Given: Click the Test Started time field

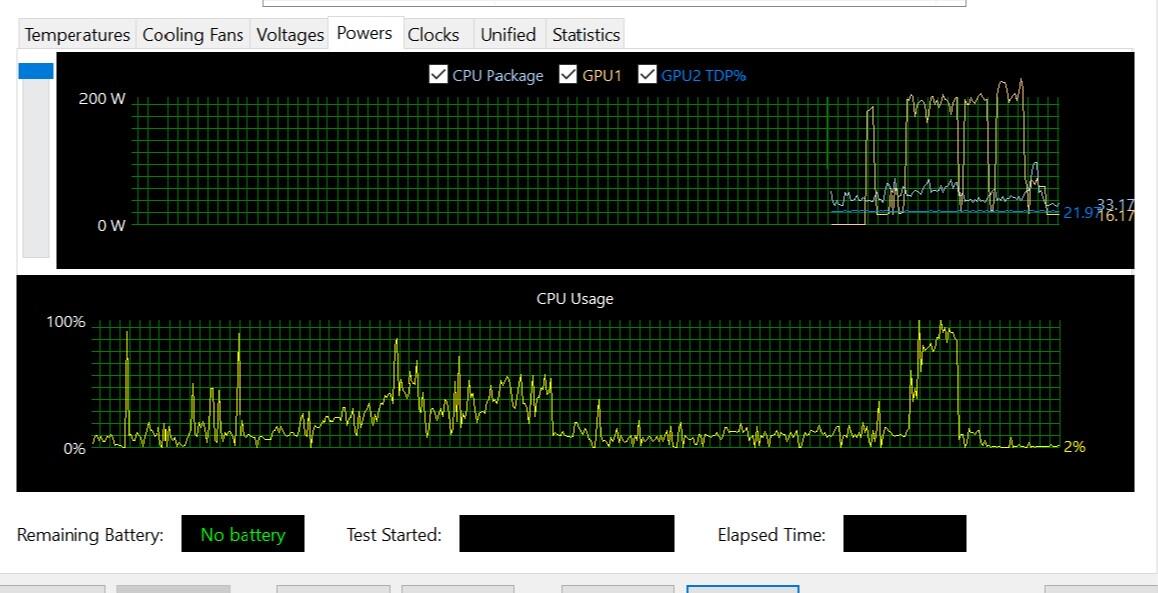Looking at the screenshot, I should (x=566, y=534).
